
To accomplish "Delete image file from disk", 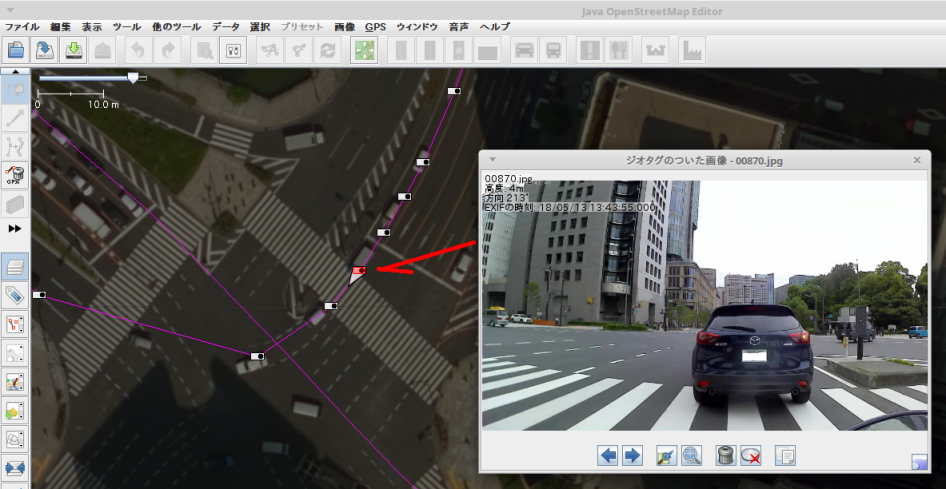I will pos(750,455).
